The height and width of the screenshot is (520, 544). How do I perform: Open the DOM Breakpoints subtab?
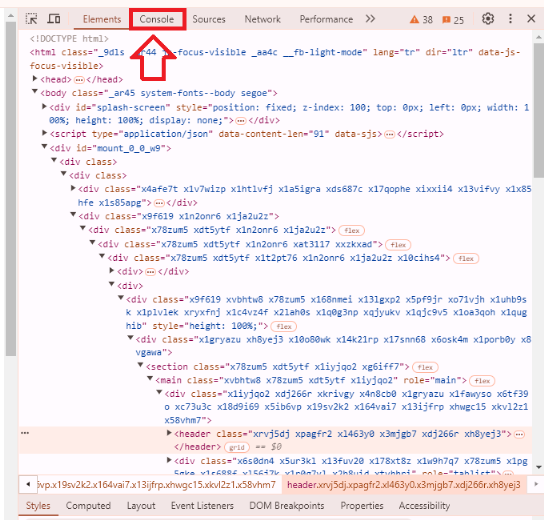(287, 505)
